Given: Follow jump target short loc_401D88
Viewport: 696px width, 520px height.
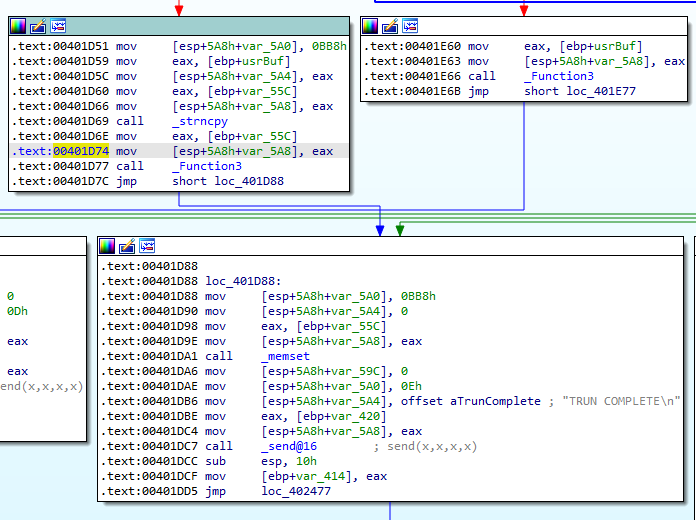Looking at the screenshot, I should pyautogui.click(x=228, y=181).
